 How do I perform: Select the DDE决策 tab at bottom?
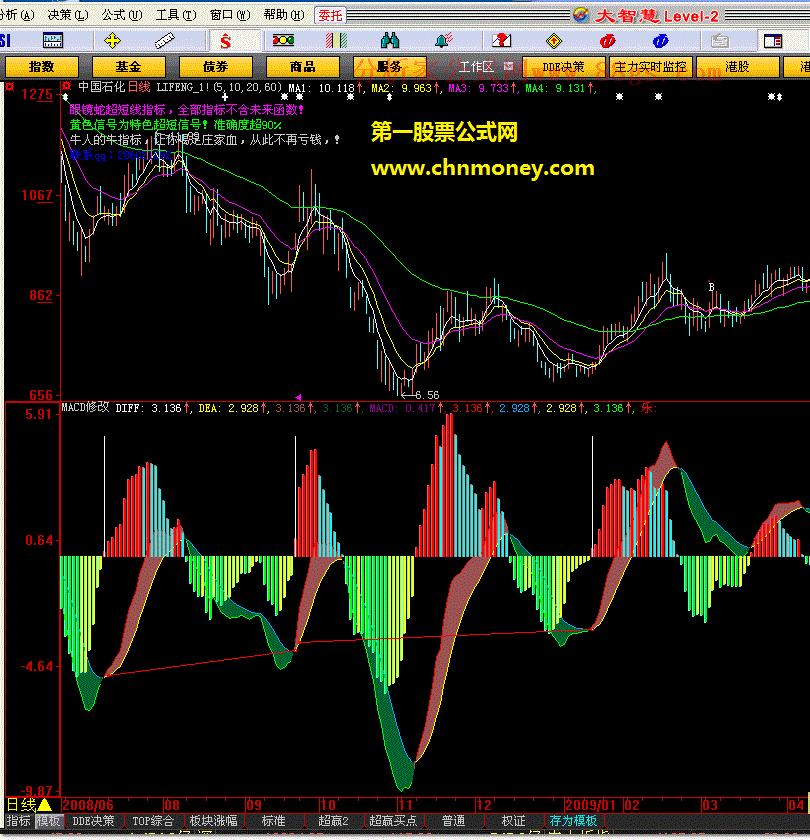(94, 821)
